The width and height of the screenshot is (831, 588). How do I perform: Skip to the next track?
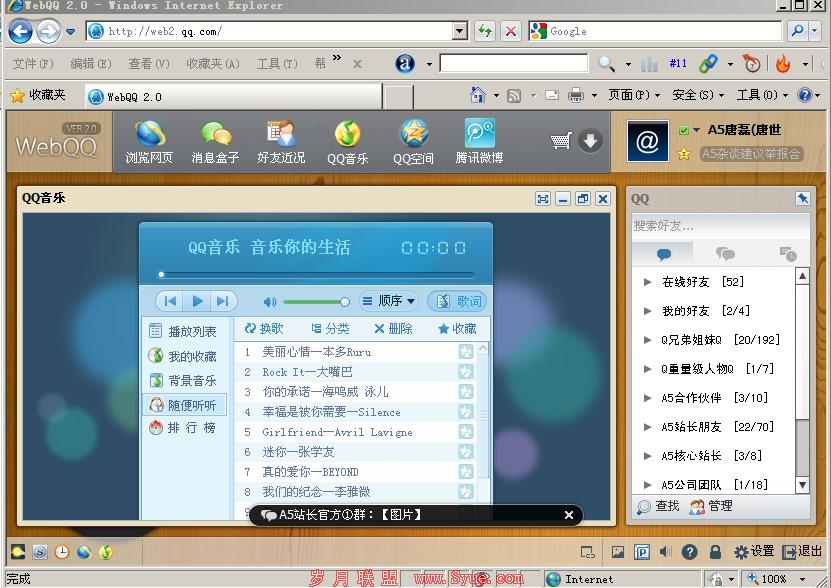tap(223, 301)
